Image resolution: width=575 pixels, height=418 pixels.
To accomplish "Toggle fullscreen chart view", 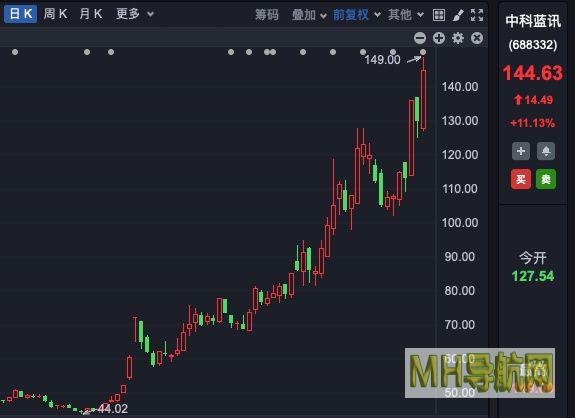I will (x=477, y=15).
